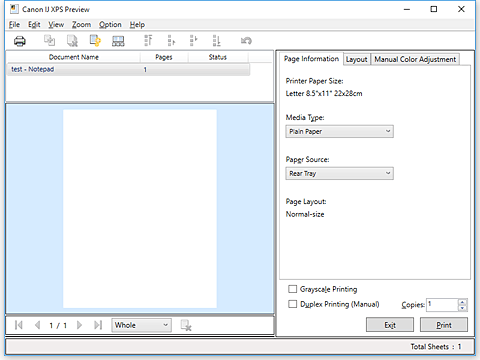Decrease Copies with the down spinner
Image resolution: width=480 pixels, height=360 pixels.
462,308
